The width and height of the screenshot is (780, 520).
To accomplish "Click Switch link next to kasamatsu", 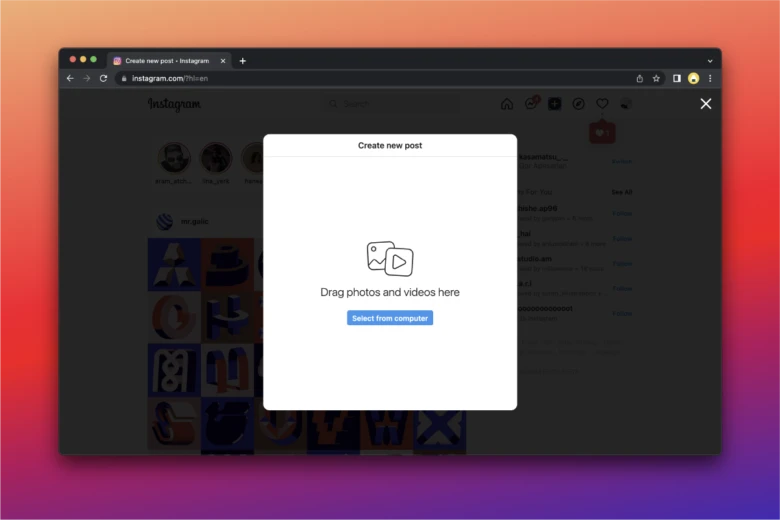I will (x=622, y=161).
